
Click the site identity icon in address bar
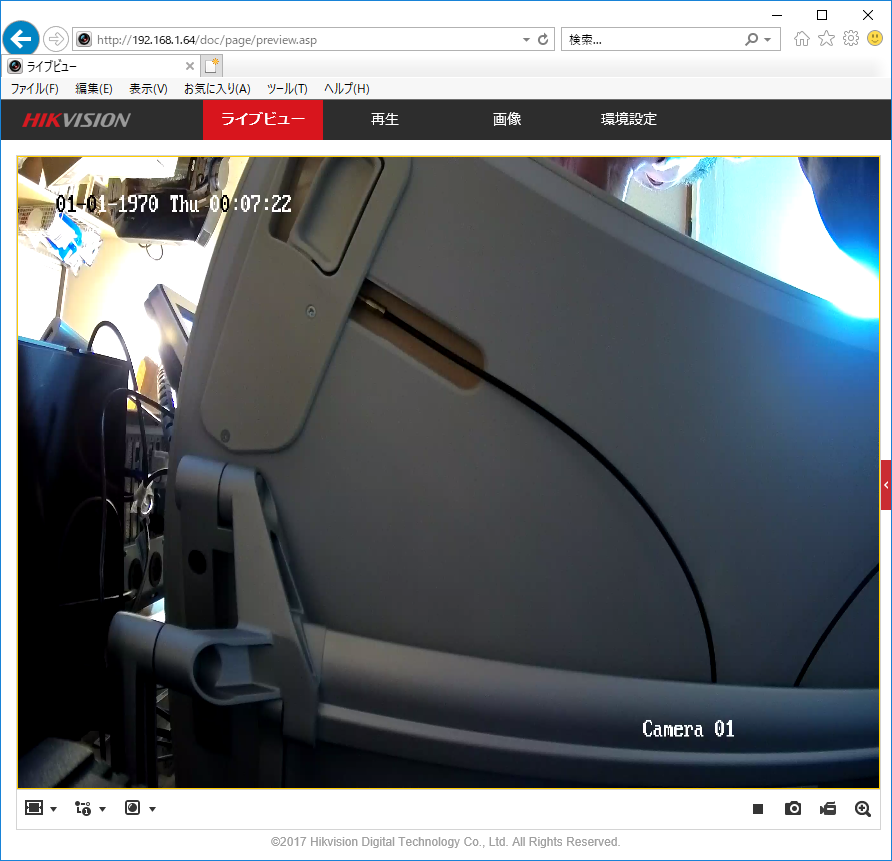(x=84, y=39)
